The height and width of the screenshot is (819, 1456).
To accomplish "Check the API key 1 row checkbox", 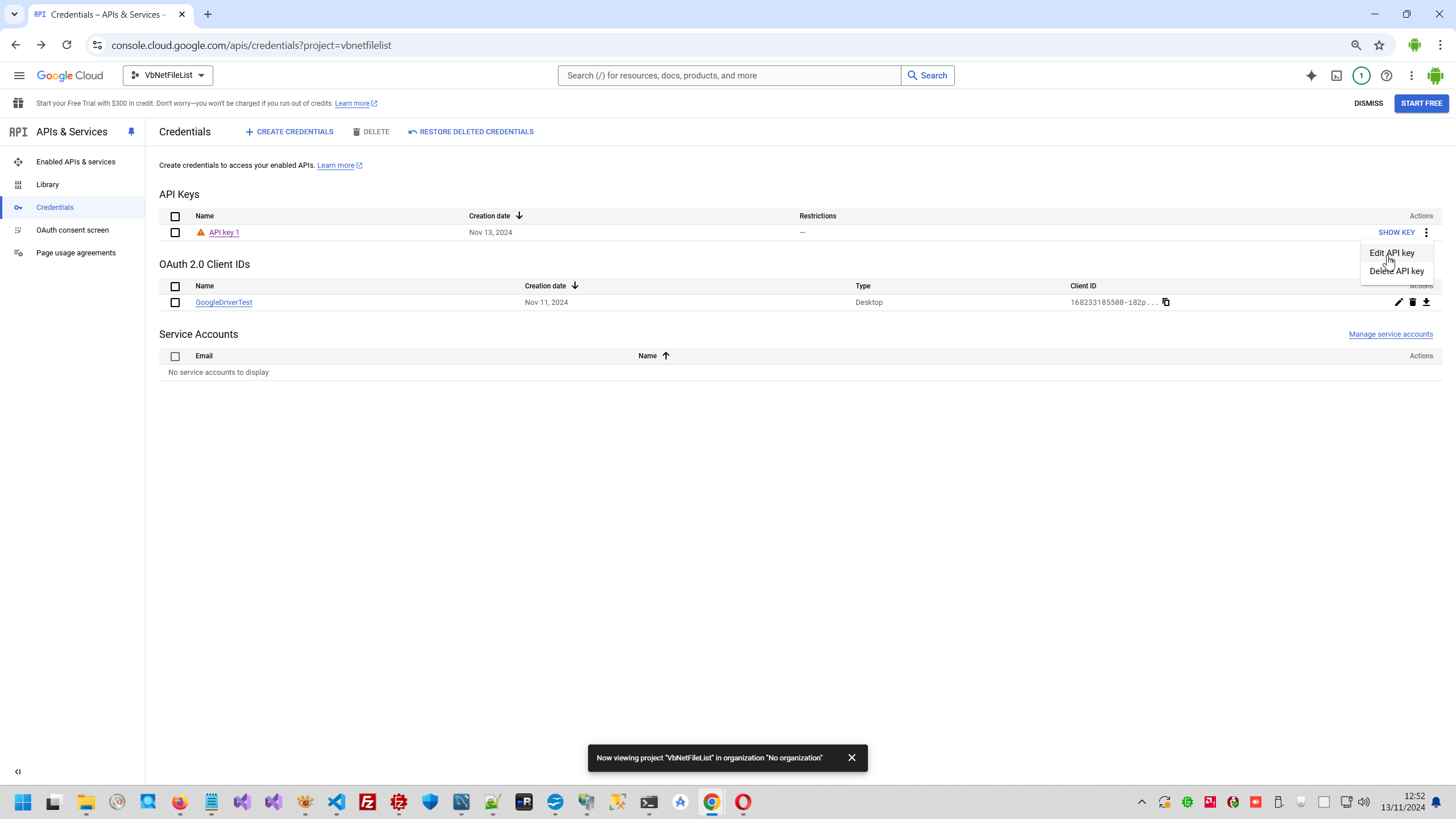I will [175, 233].
